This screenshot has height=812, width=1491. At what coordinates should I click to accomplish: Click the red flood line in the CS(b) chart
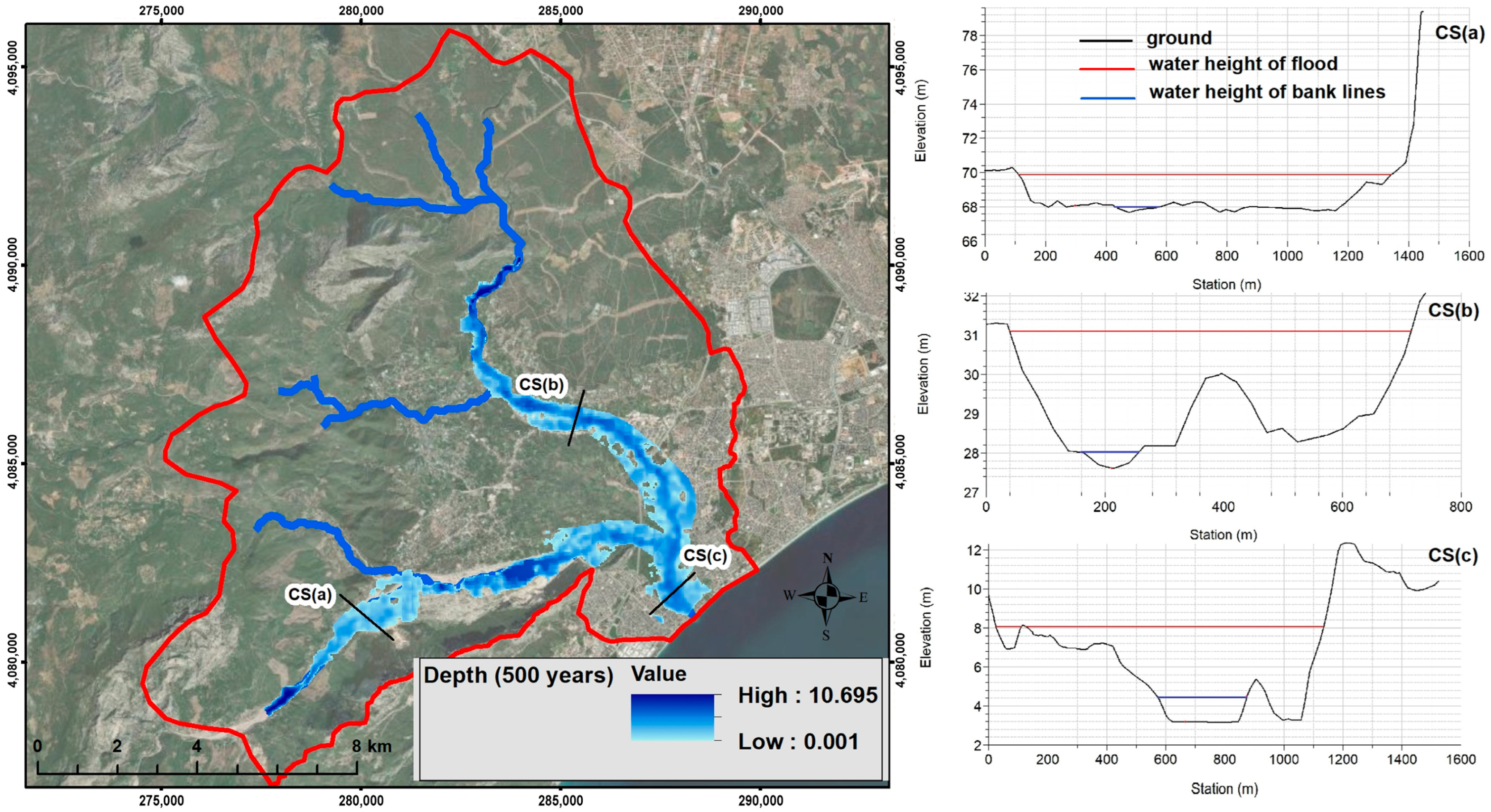tap(1210, 332)
